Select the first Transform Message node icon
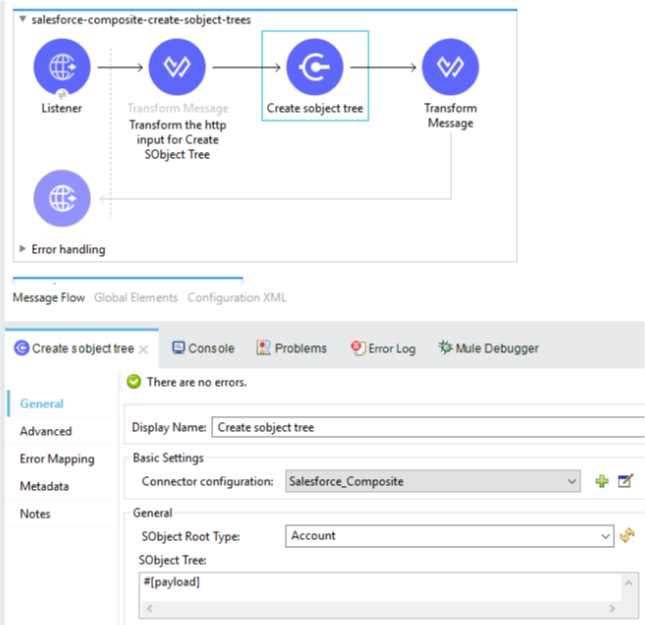The height and width of the screenshot is (625, 645). pyautogui.click(x=177, y=67)
